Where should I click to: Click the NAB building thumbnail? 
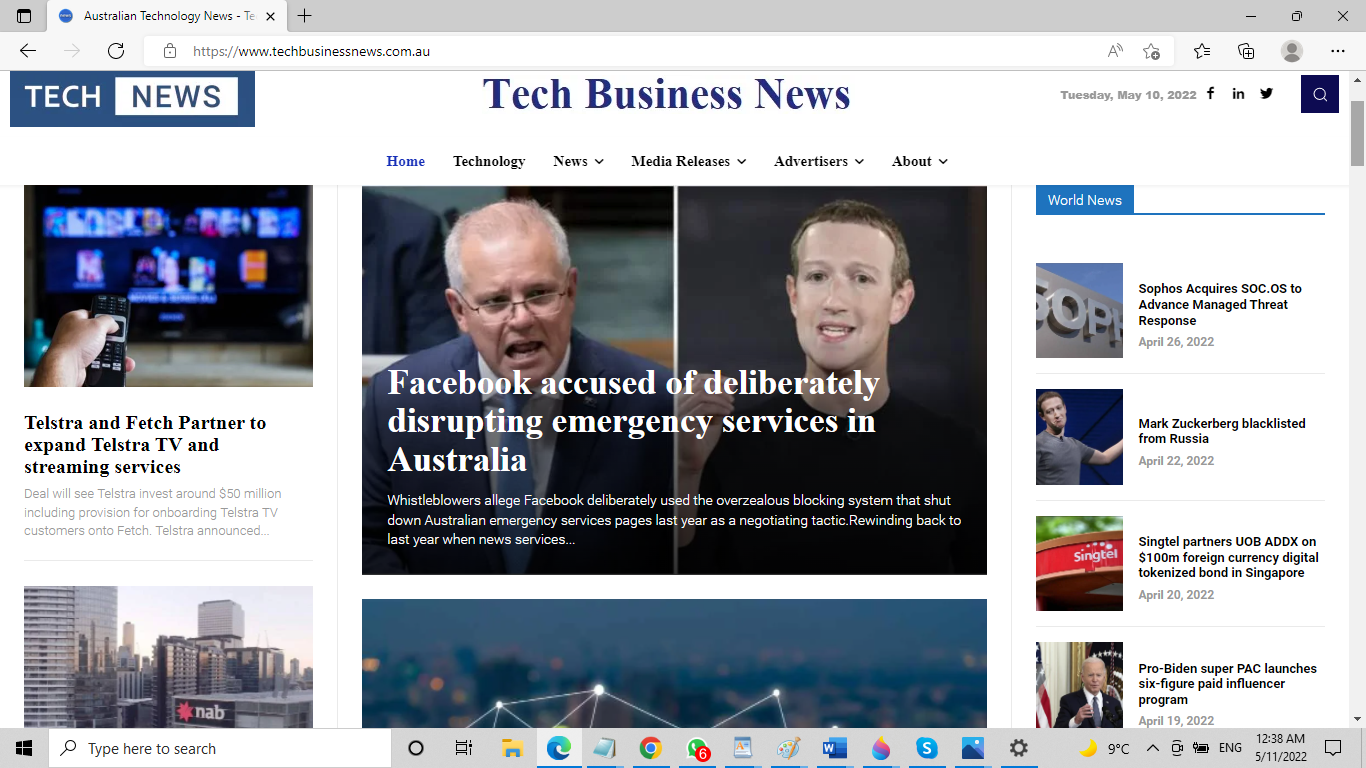(168, 657)
